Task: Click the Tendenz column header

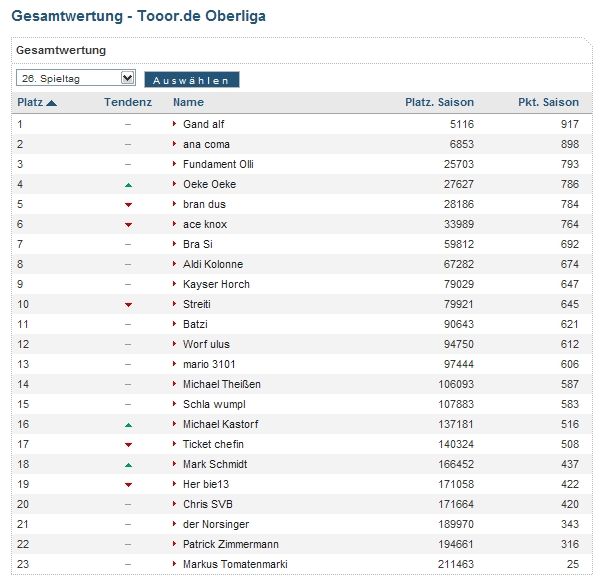Action: coord(128,102)
